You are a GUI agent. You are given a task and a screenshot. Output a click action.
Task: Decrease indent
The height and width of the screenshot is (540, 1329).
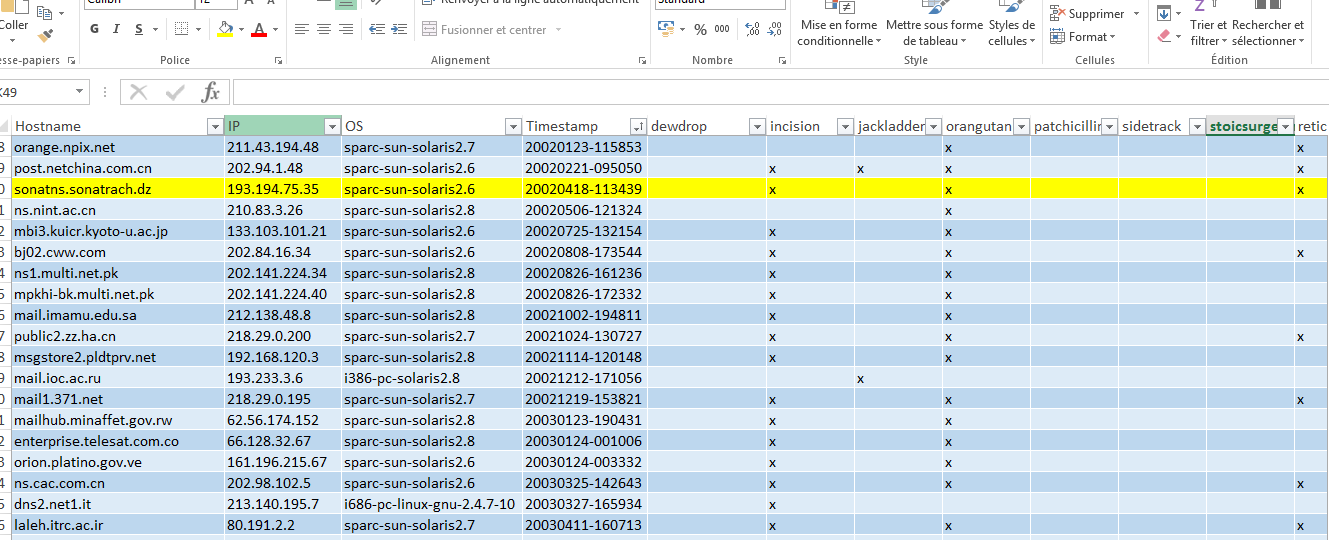pyautogui.click(x=375, y=29)
